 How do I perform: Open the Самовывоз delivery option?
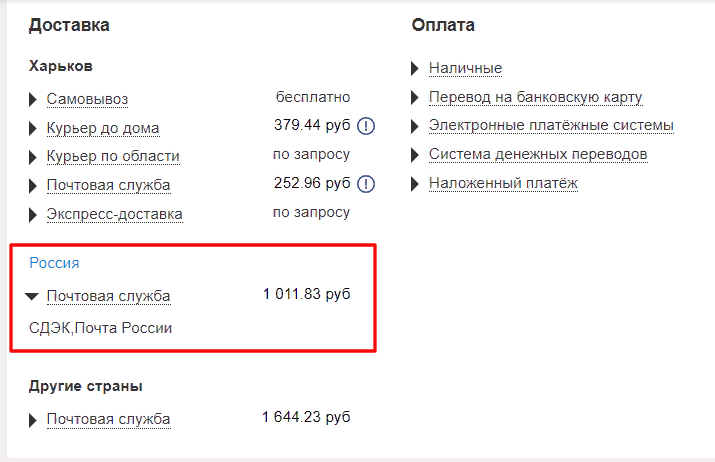87,99
